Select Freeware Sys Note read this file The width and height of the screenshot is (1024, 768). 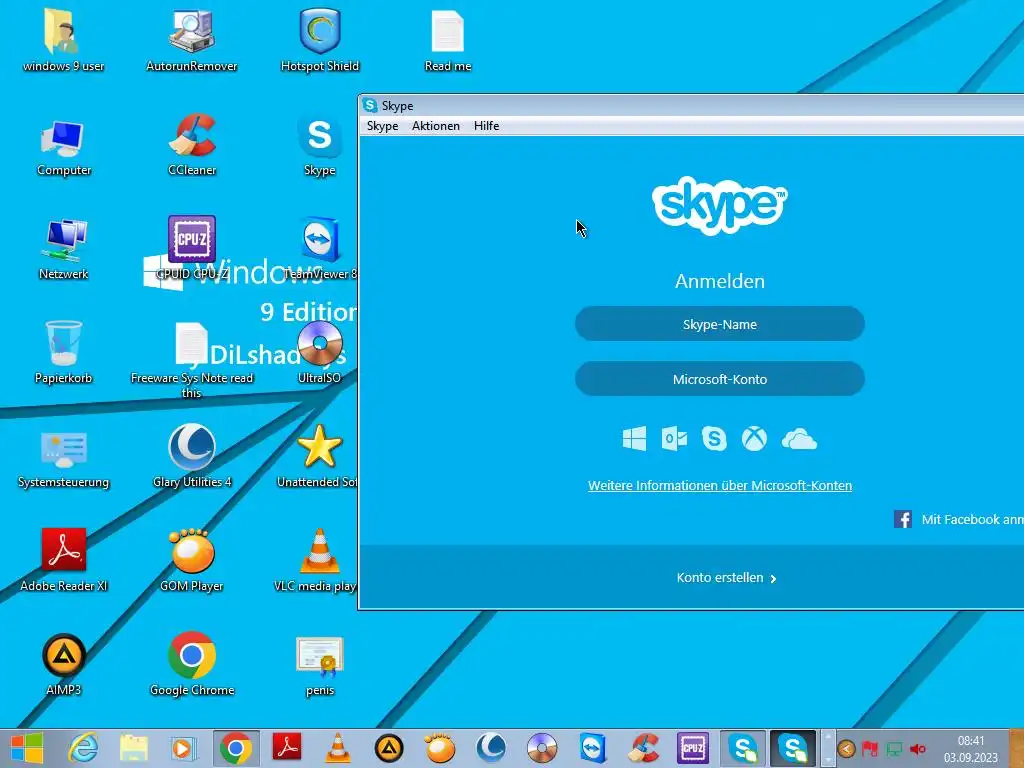(x=191, y=360)
